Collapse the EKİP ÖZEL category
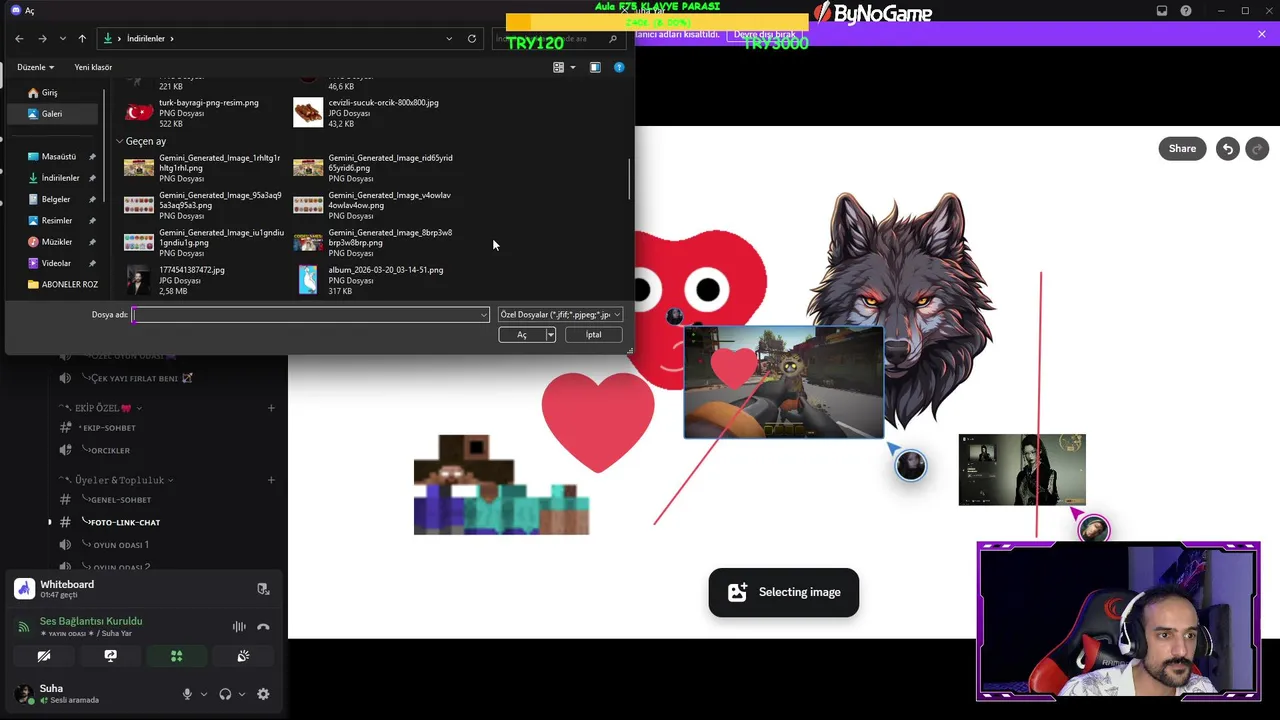 pyautogui.click(x=100, y=408)
